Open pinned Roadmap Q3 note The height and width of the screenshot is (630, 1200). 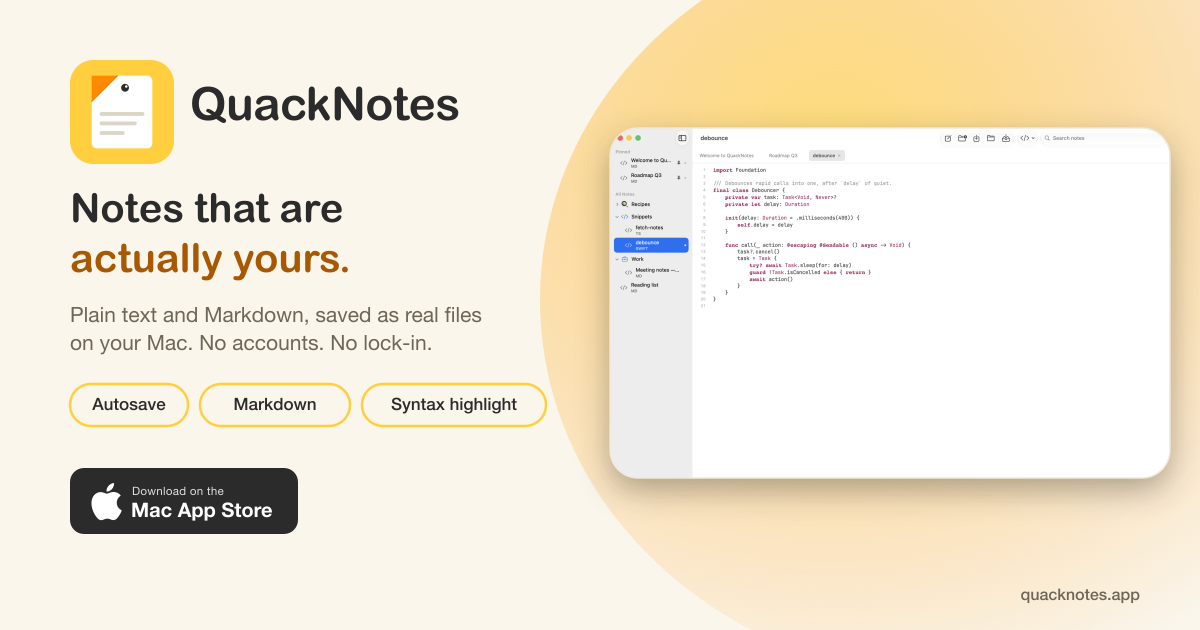coord(651,178)
